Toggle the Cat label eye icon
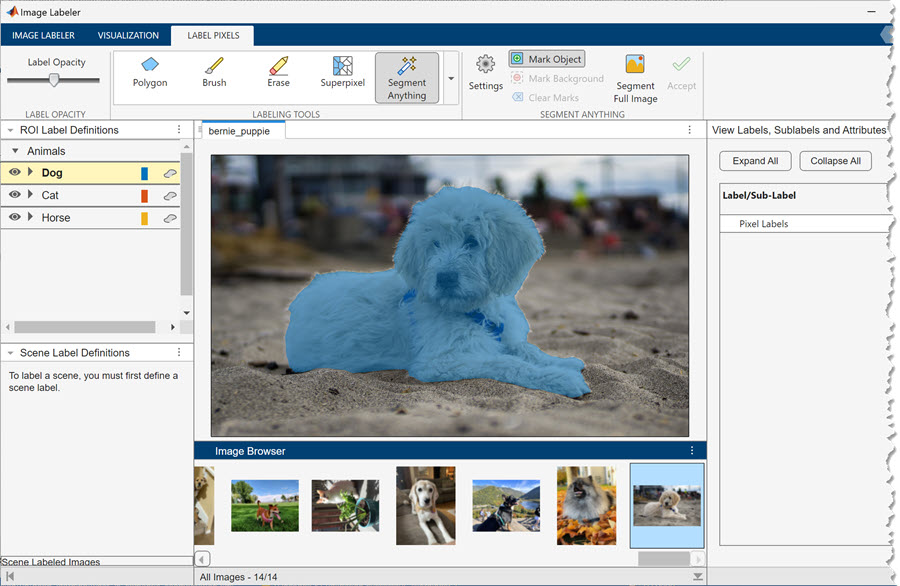900x586 pixels. pyautogui.click(x=15, y=195)
